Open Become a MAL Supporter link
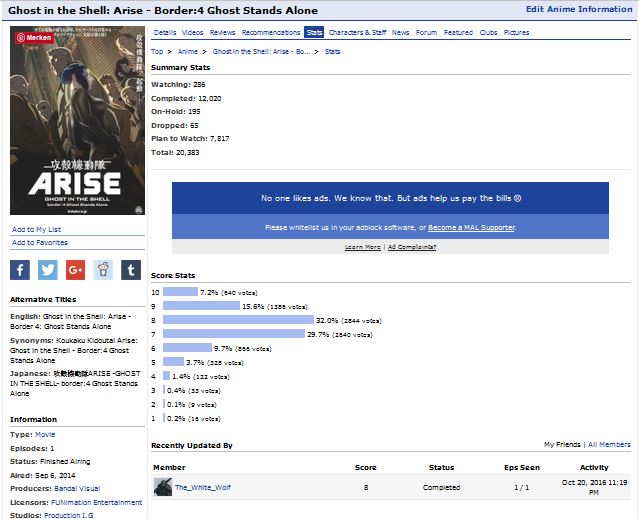This screenshot has height=519, width=639. point(472,228)
